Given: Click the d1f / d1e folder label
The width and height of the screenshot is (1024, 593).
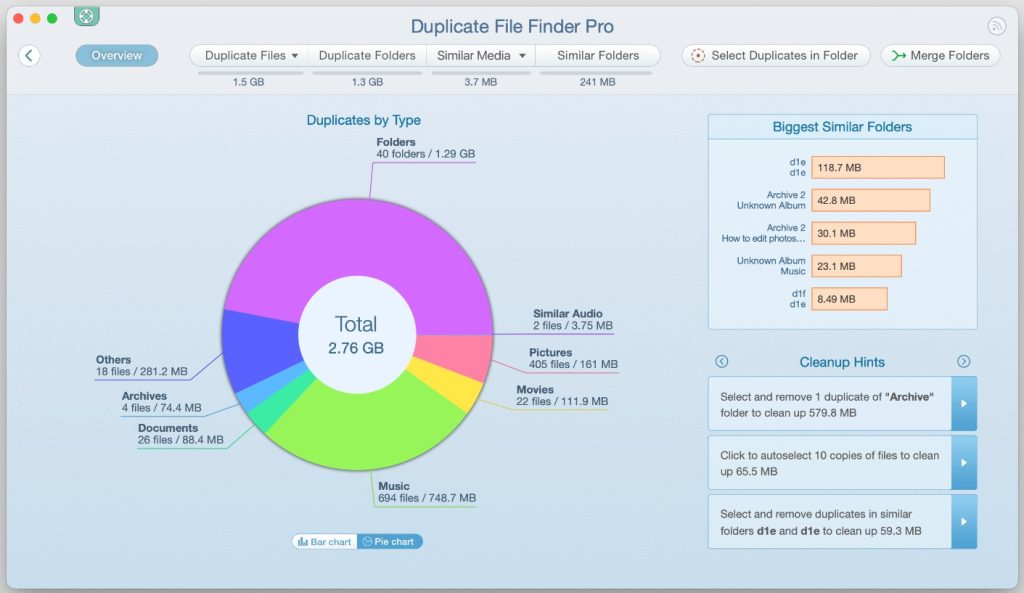Looking at the screenshot, I should pos(798,298).
